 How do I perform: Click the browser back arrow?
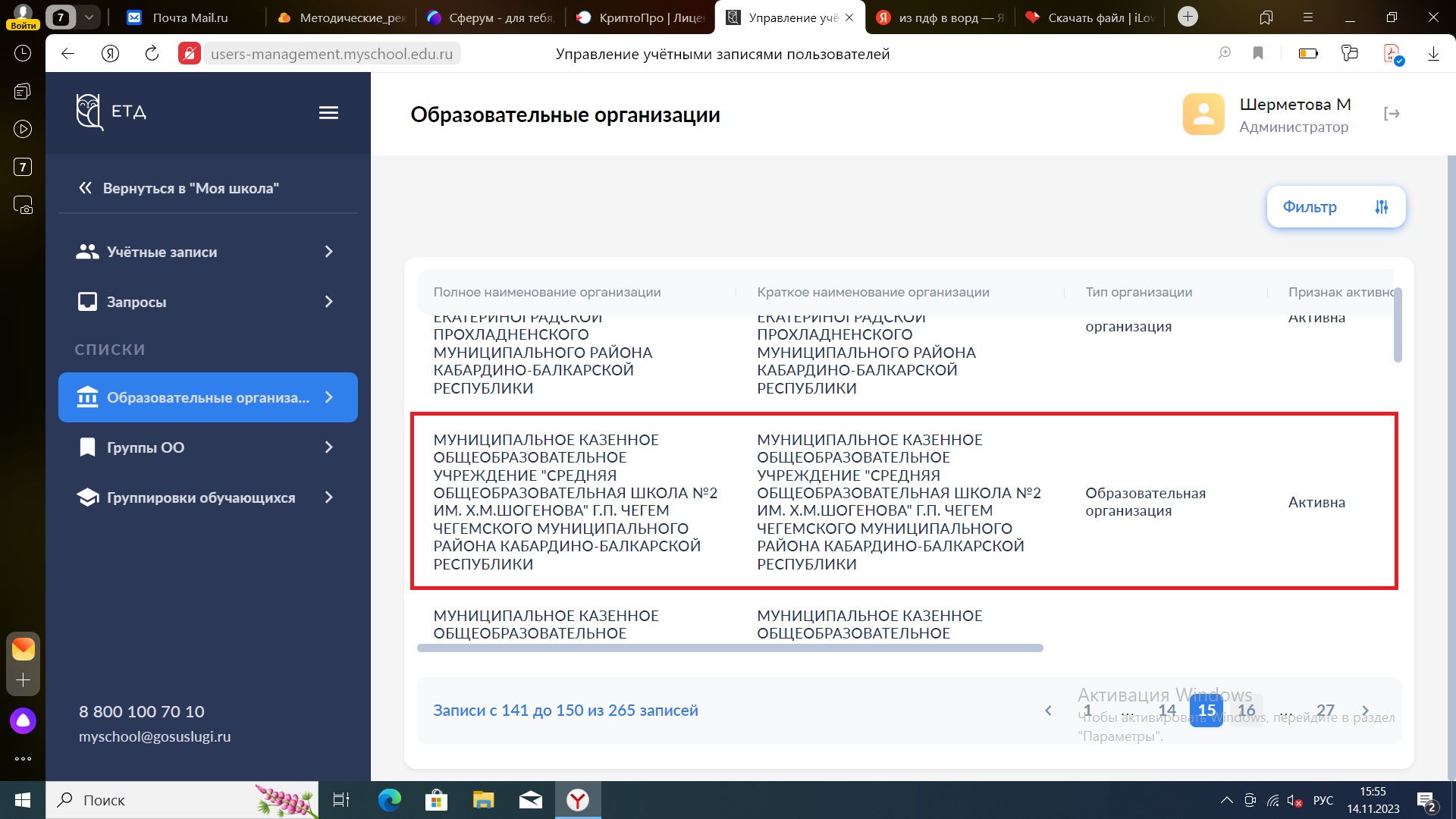click(x=68, y=53)
